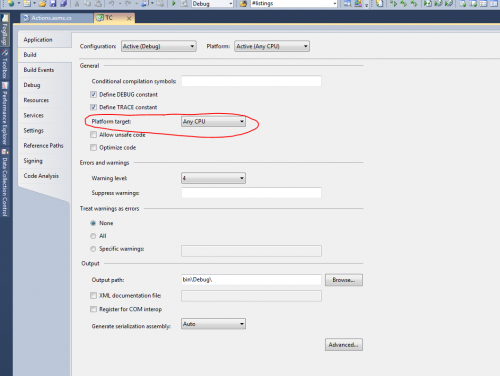Click the Open File folder icon
This screenshot has width=500, height=376.
(42, 3)
